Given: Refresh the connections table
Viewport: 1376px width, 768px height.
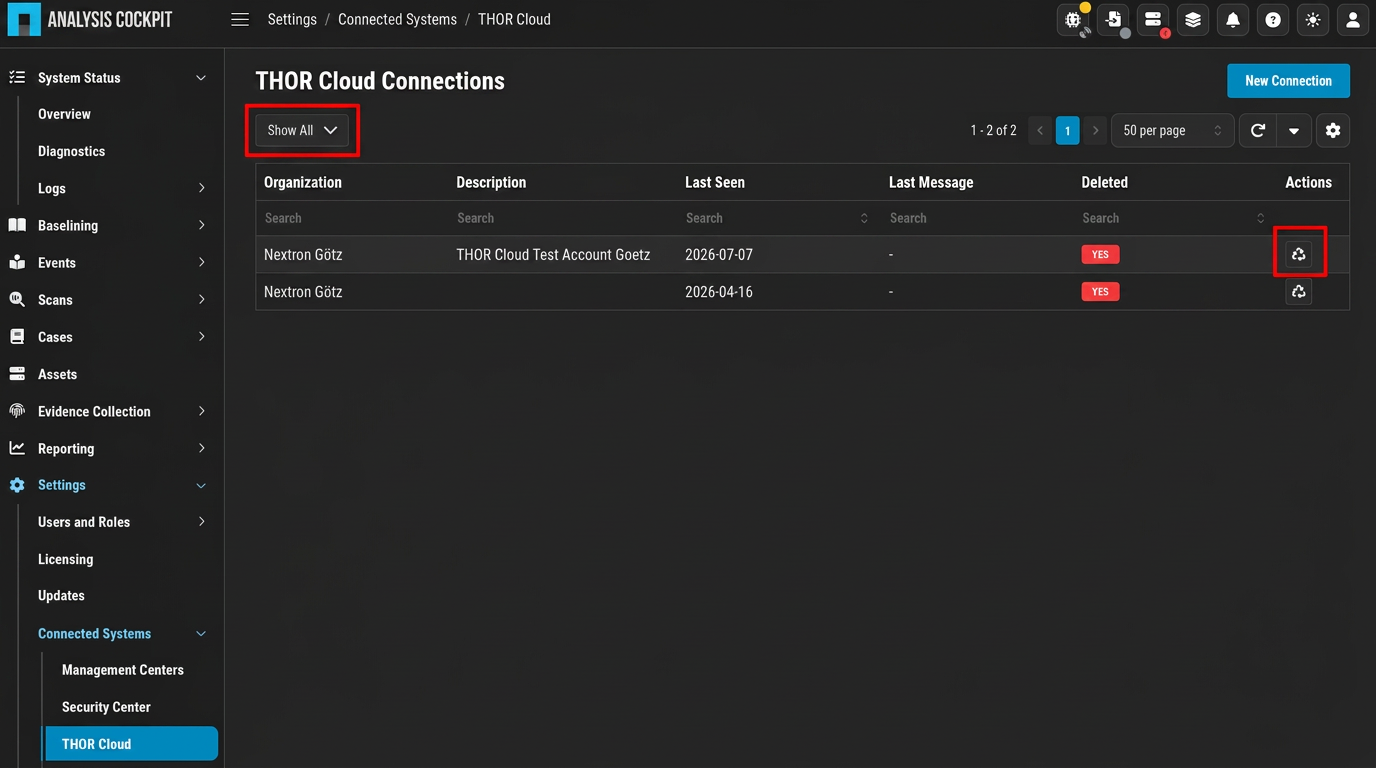Looking at the screenshot, I should click(x=1258, y=130).
